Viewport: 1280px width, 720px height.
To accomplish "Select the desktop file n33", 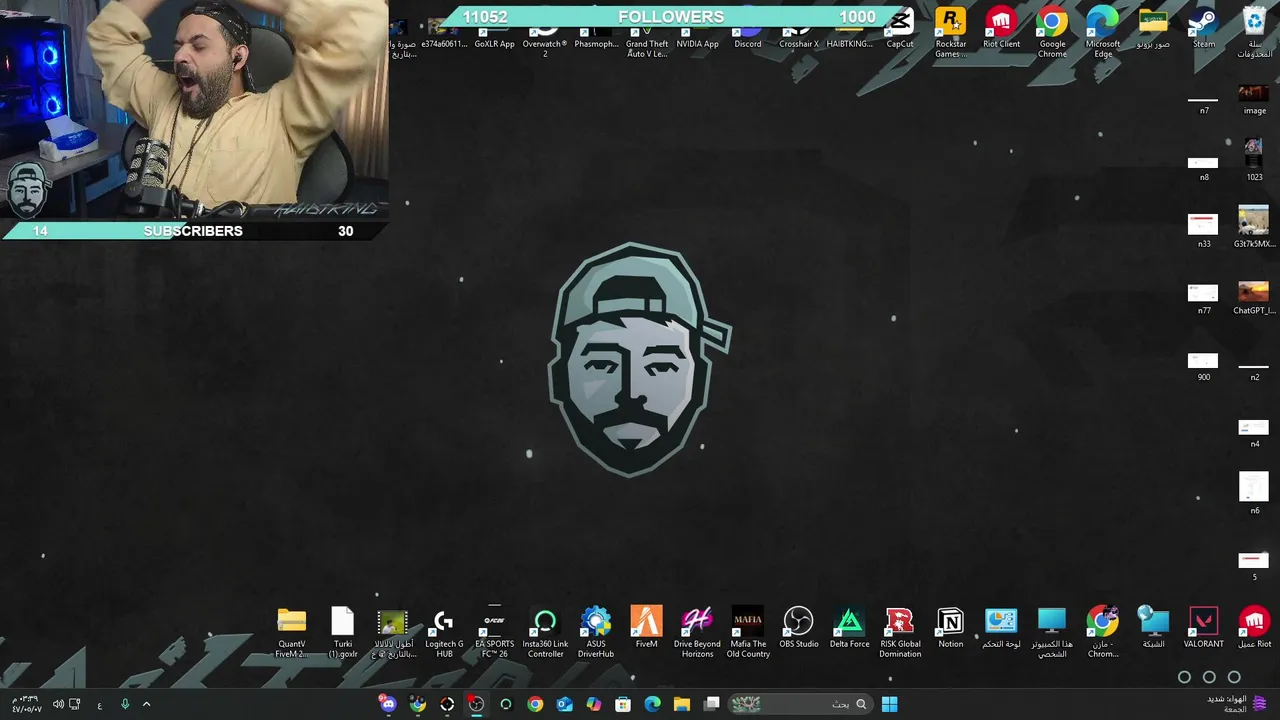I will [x=1203, y=230].
